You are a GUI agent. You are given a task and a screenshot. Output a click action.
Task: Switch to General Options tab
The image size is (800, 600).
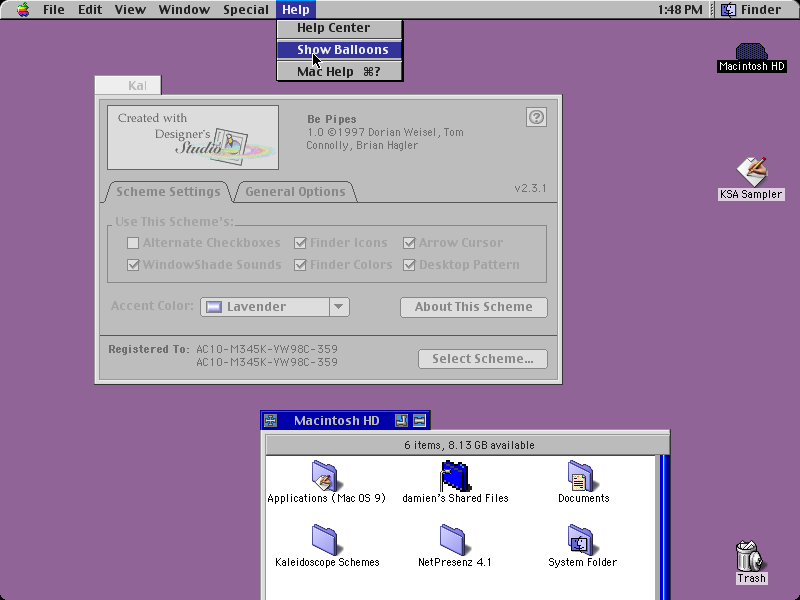coord(295,192)
